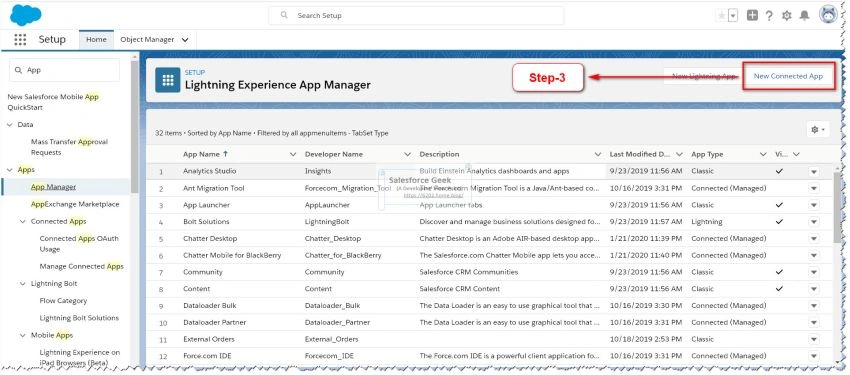Collapse the Connected Apps tree node
Screen dimensions: 850x375
pyautogui.click(x=23, y=221)
